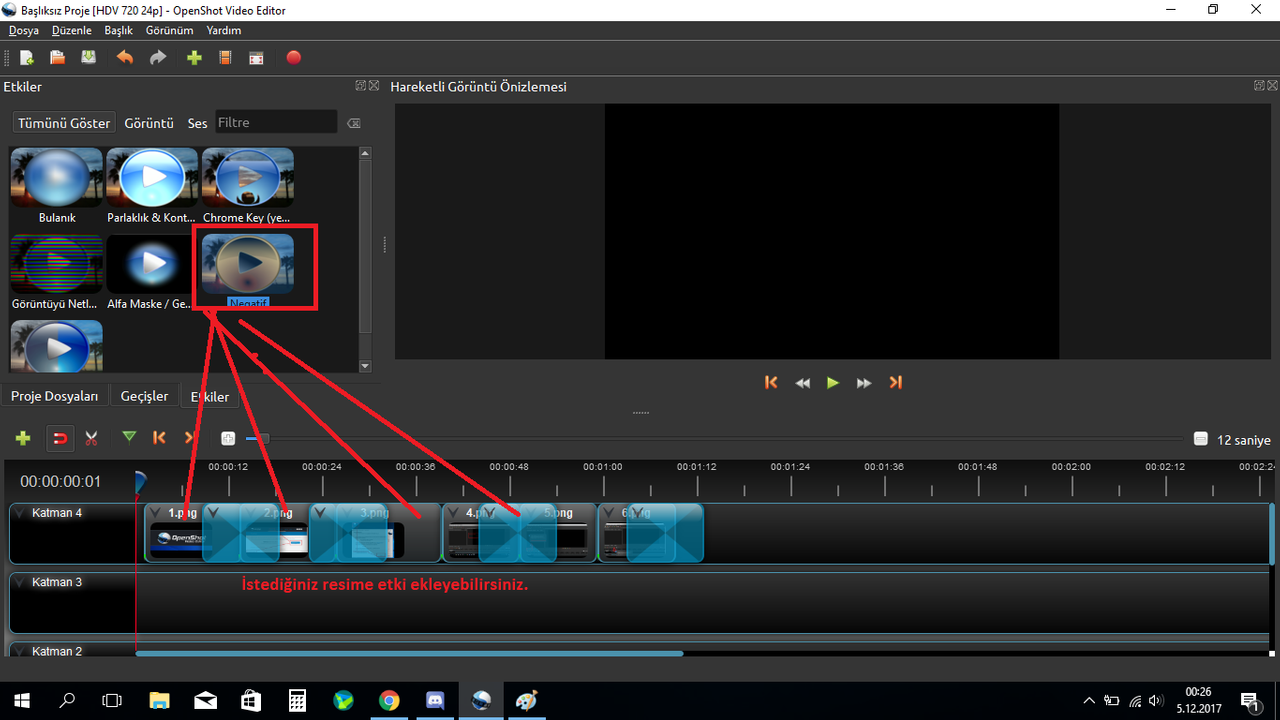
Task: Redo the last undone action
Action: click(158, 58)
